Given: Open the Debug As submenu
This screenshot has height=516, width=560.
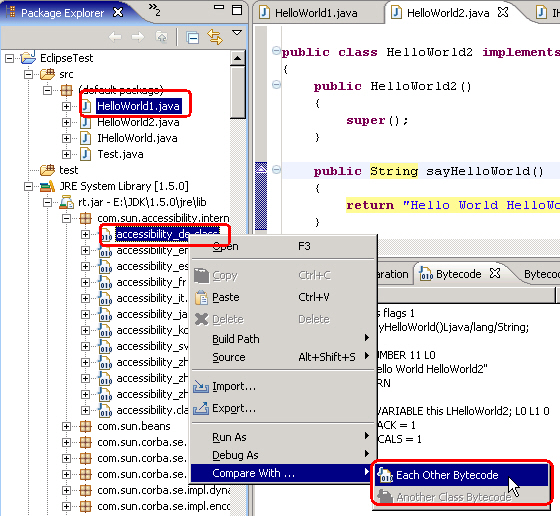Looking at the screenshot, I should pyautogui.click(x=284, y=455).
